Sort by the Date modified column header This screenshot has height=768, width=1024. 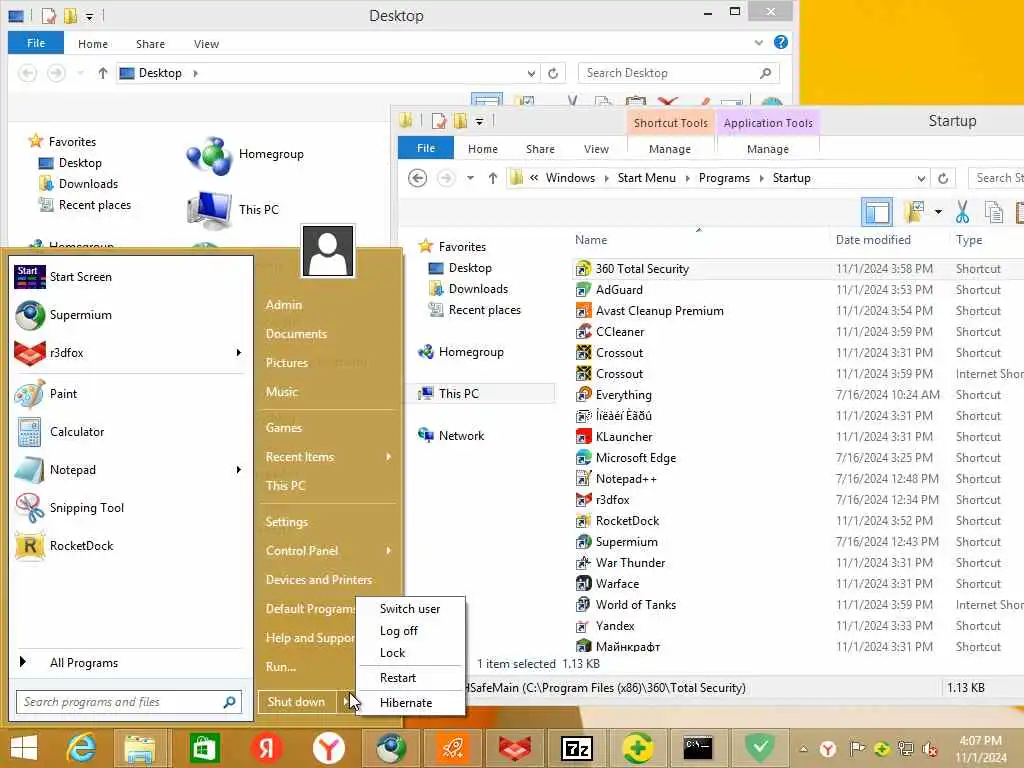[x=873, y=240]
